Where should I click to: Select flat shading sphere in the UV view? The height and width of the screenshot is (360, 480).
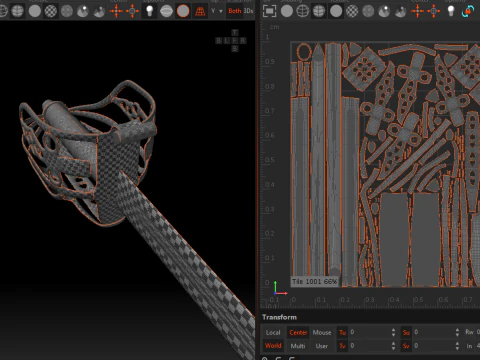(287, 11)
